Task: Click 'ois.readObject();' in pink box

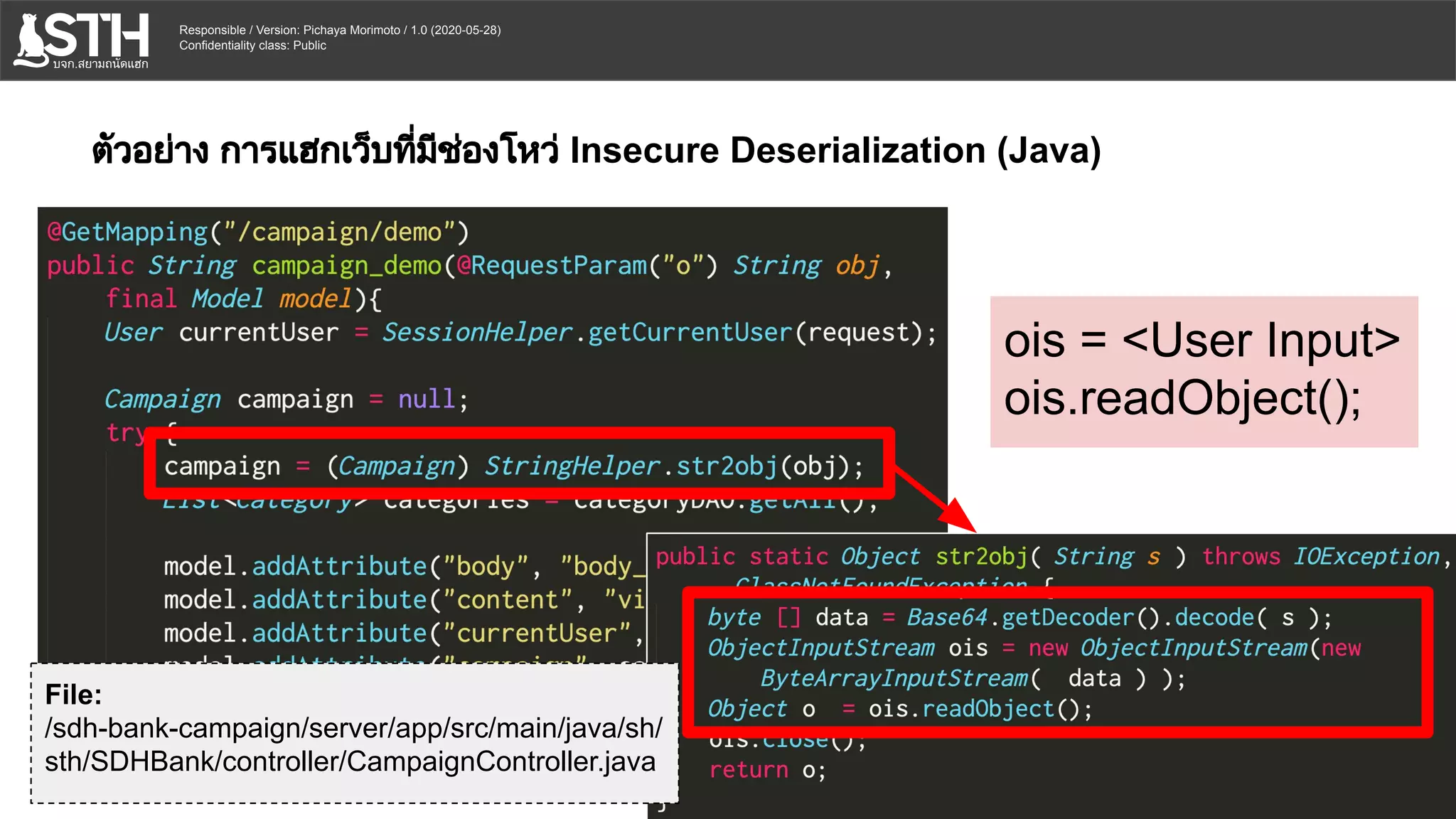Action: (x=1183, y=397)
